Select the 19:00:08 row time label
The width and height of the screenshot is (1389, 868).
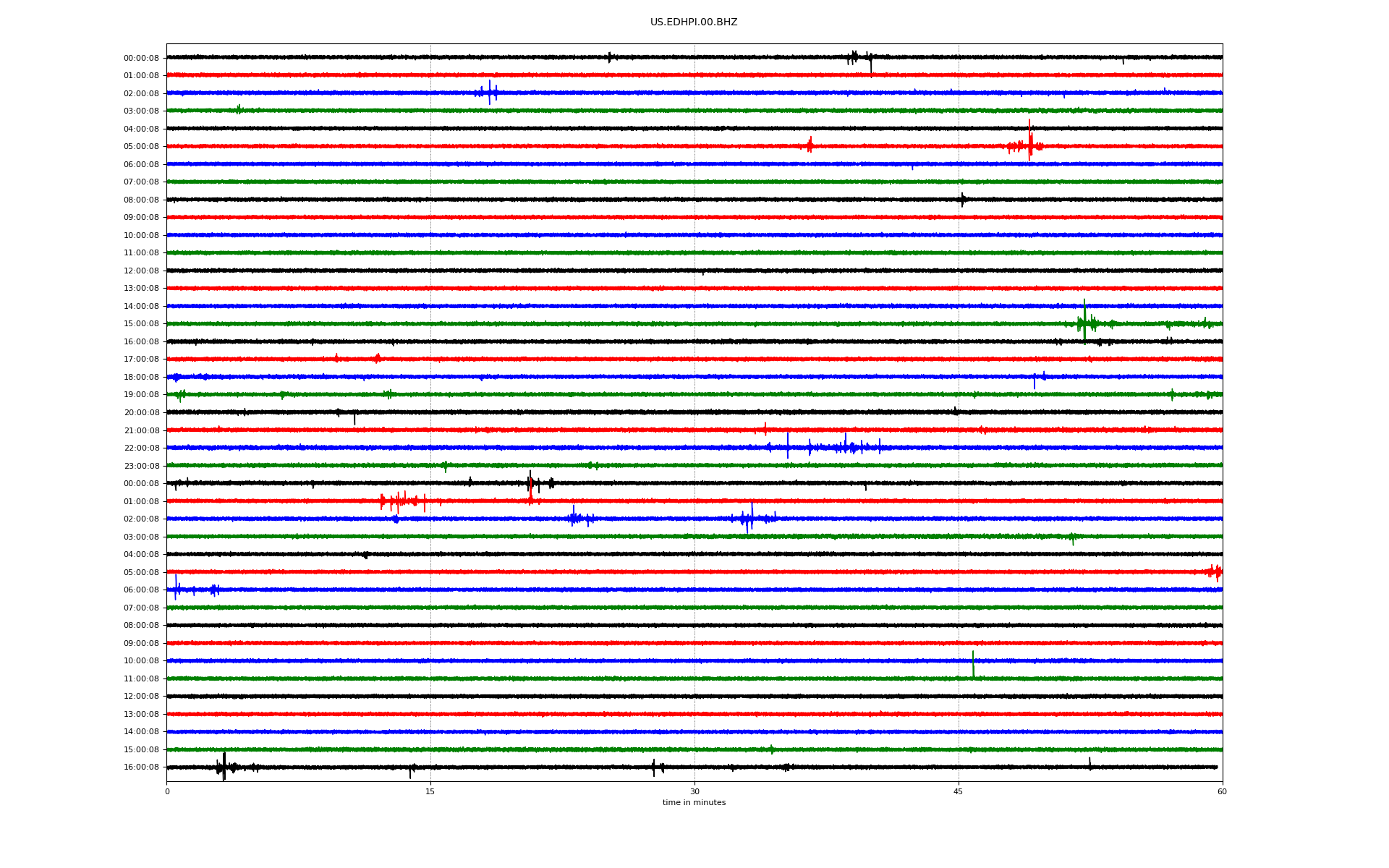pyautogui.click(x=141, y=395)
